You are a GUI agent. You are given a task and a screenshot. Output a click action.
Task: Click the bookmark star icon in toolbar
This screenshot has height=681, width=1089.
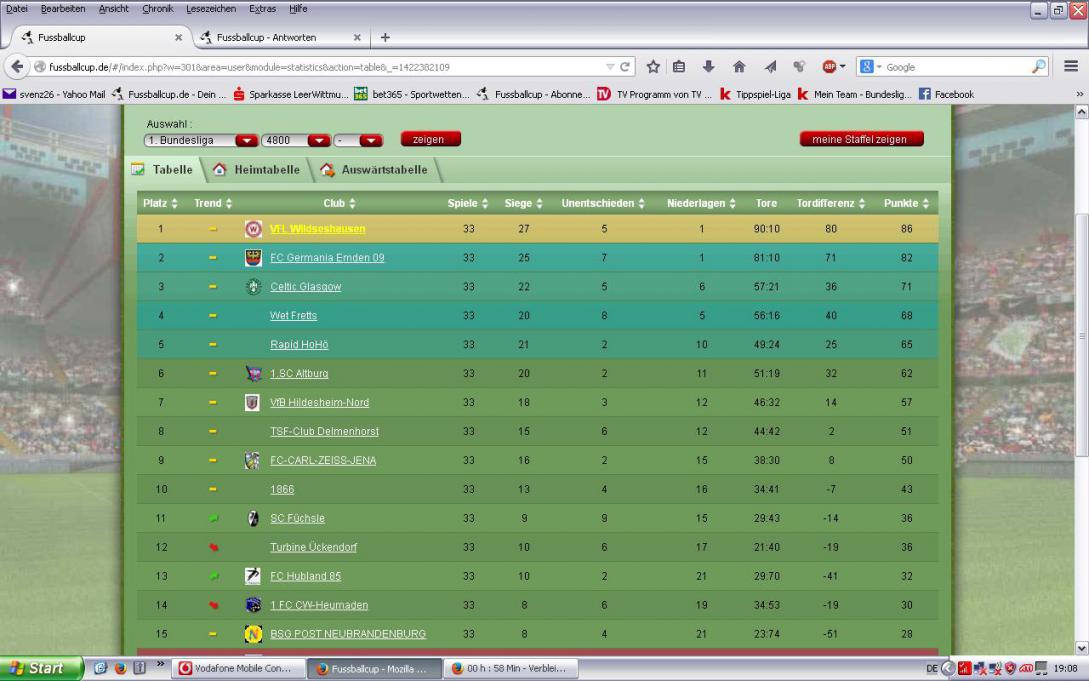[653, 67]
